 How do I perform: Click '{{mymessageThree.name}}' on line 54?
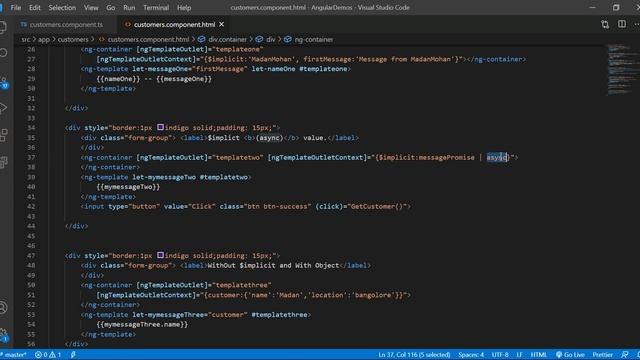pyautogui.click(x=142, y=324)
